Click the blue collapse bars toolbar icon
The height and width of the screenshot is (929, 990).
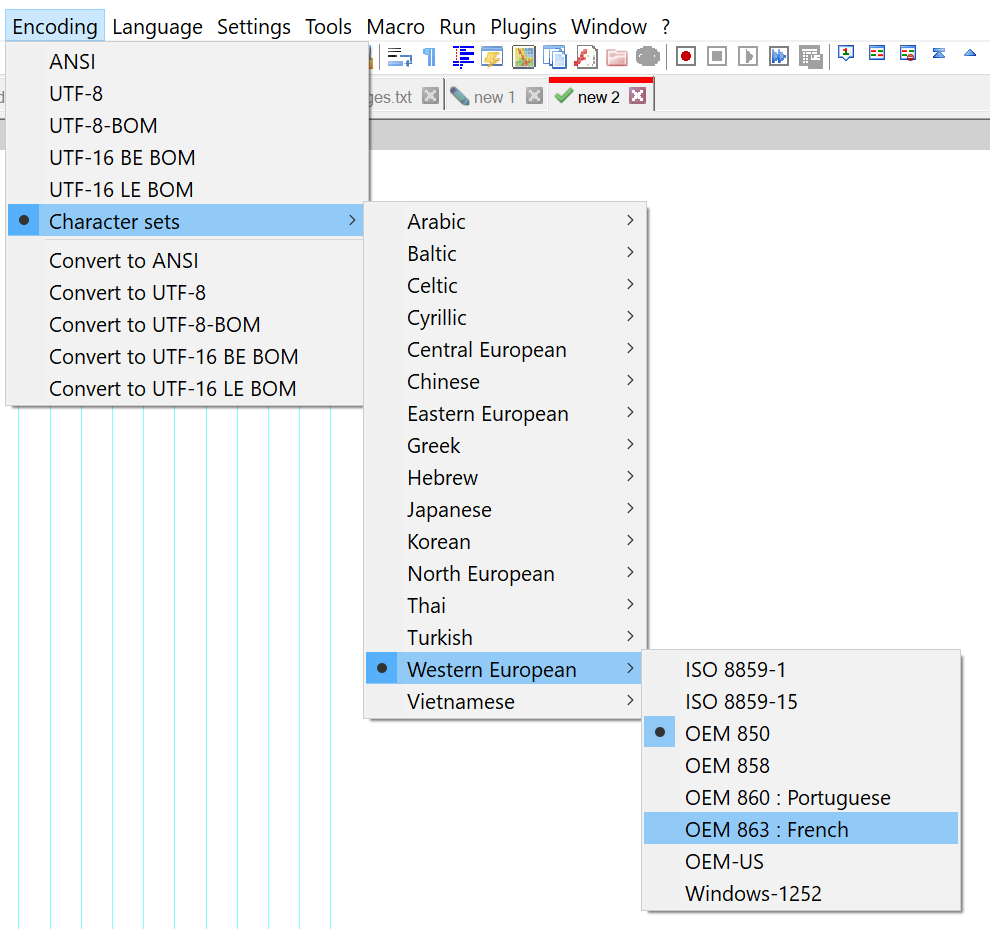939,54
